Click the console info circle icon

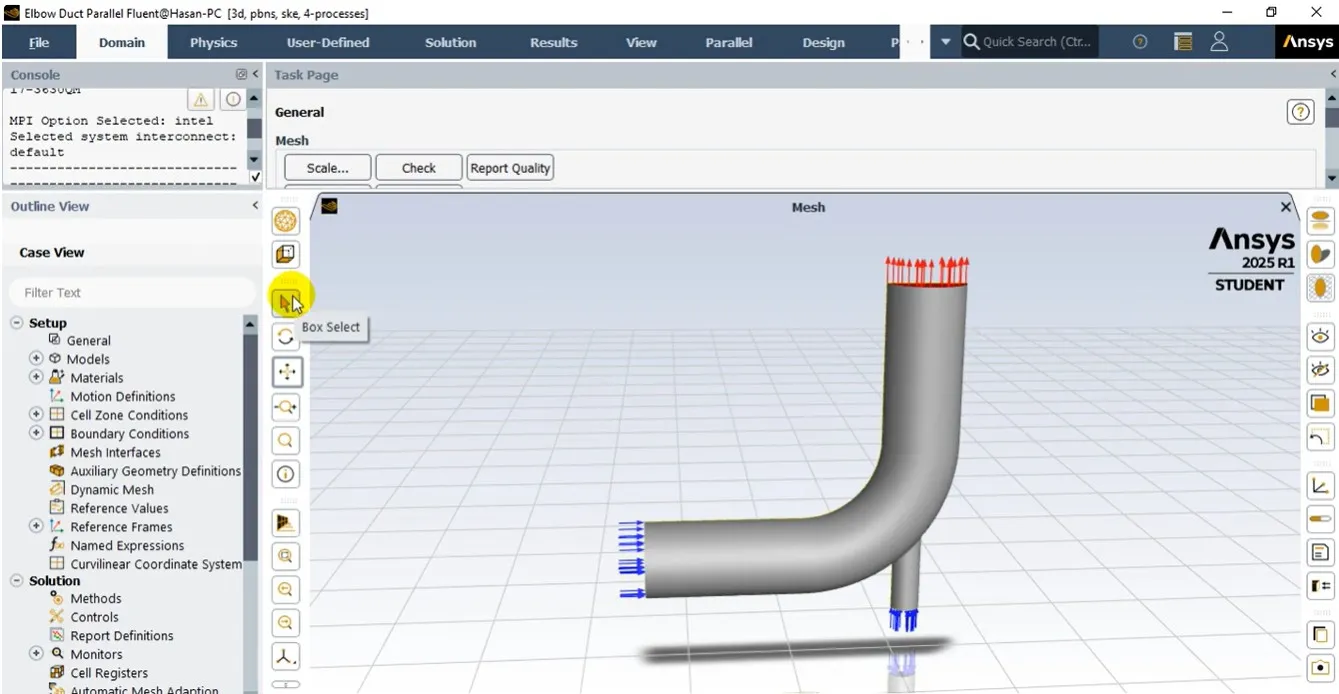[x=232, y=99]
